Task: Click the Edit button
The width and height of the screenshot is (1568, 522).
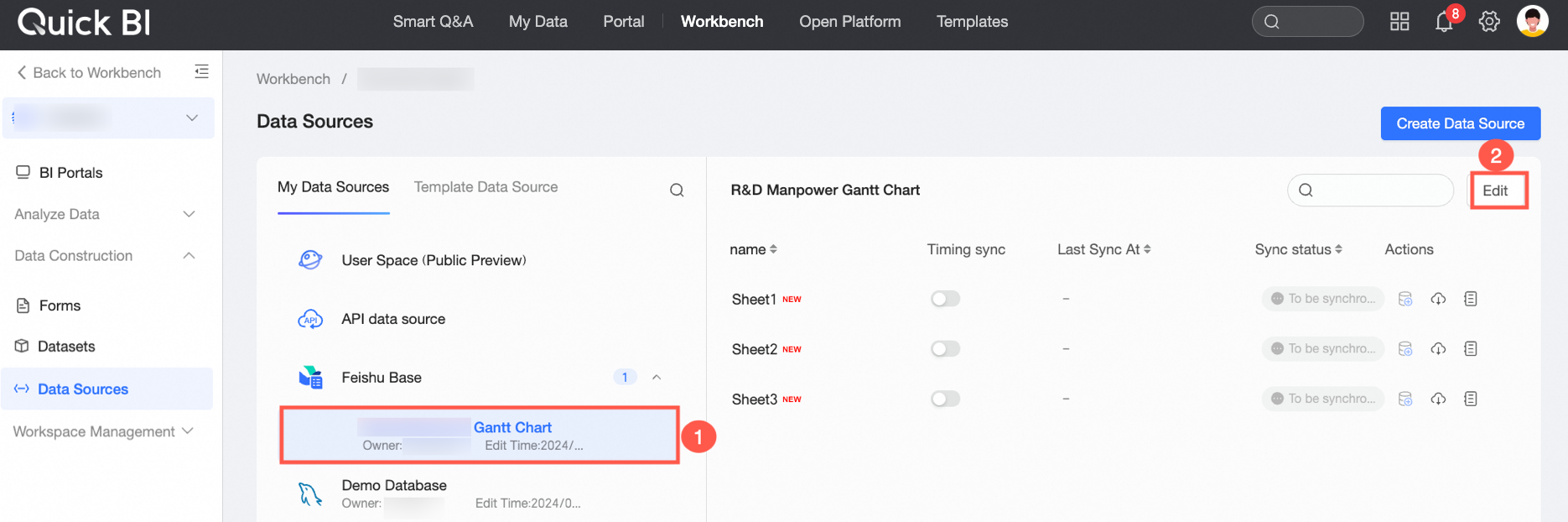Action: [x=1495, y=191]
